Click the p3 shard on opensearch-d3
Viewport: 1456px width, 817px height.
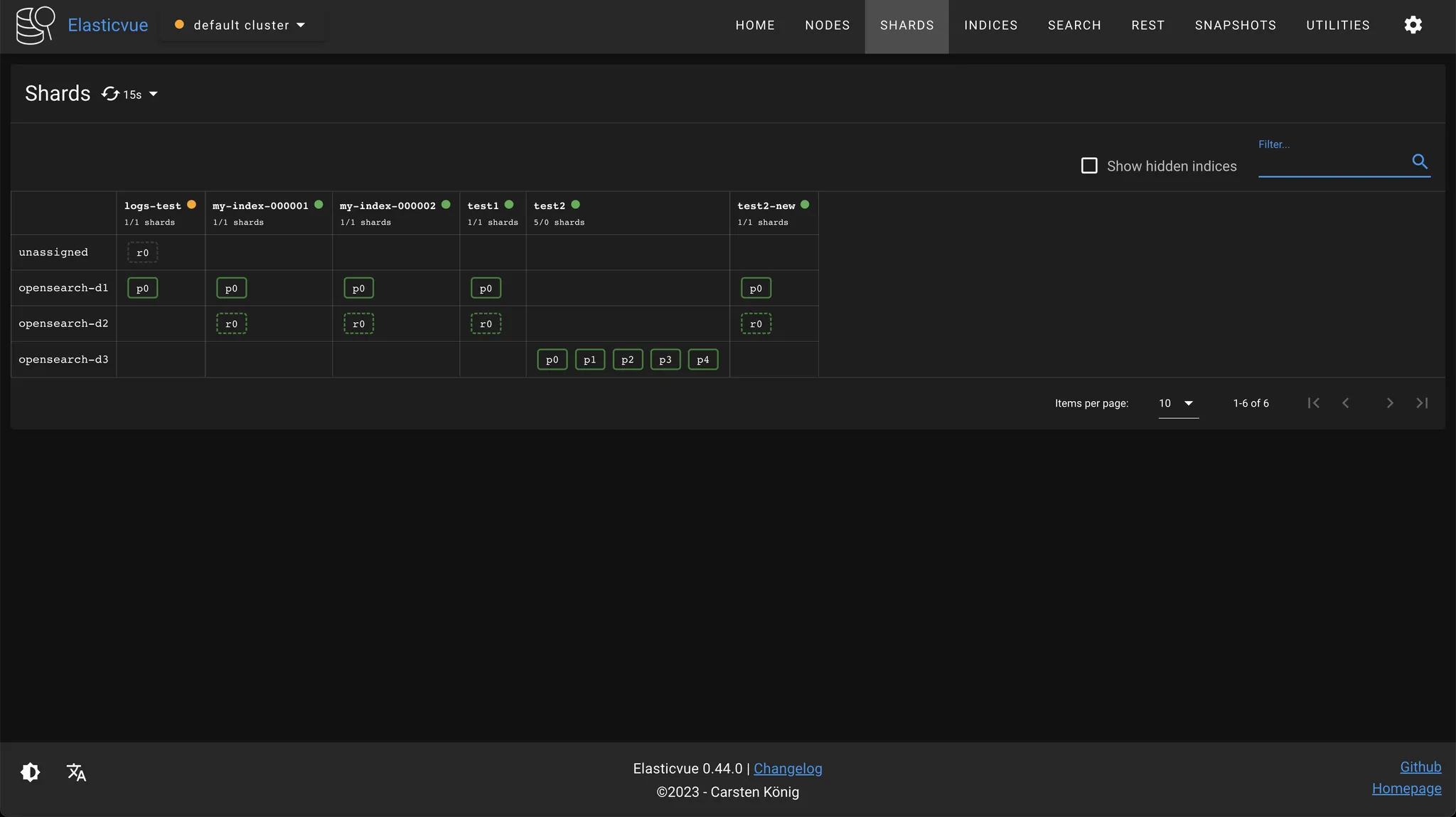pyautogui.click(x=665, y=360)
